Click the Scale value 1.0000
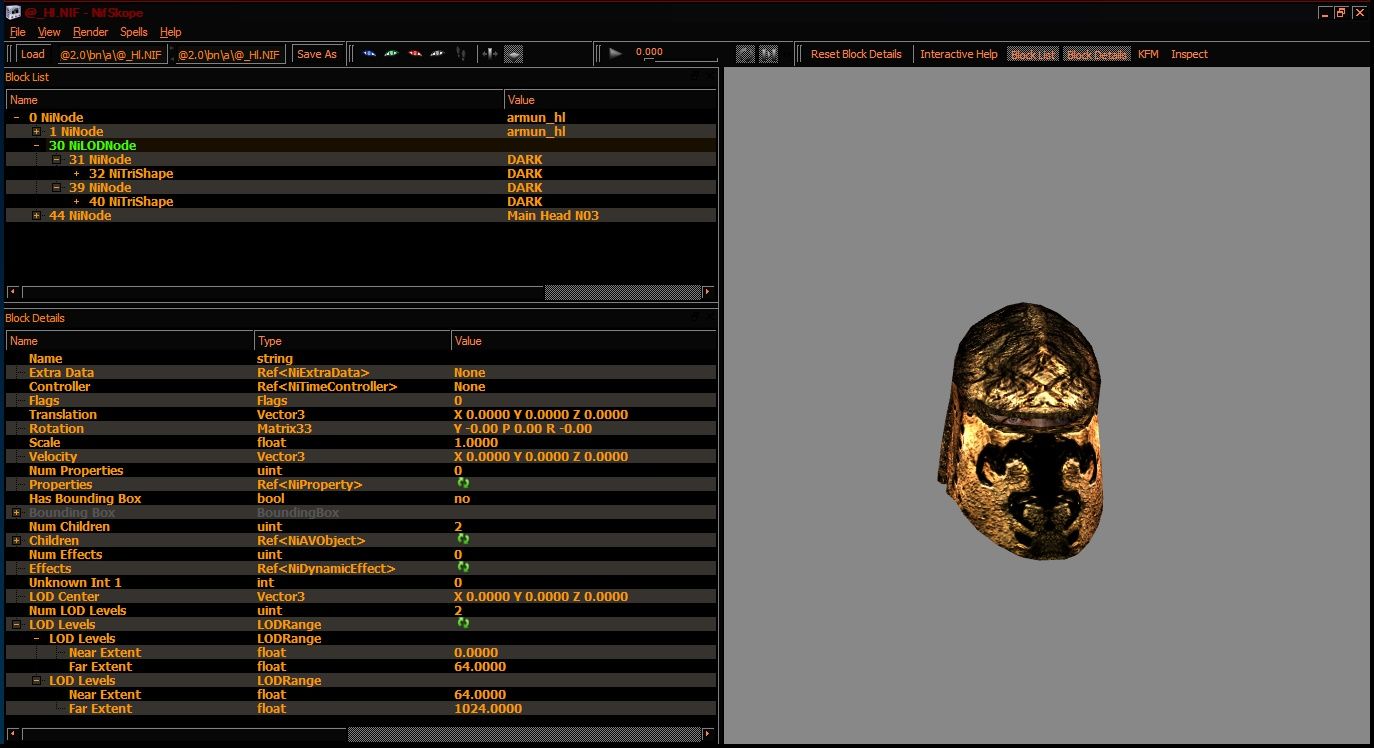 coord(476,443)
